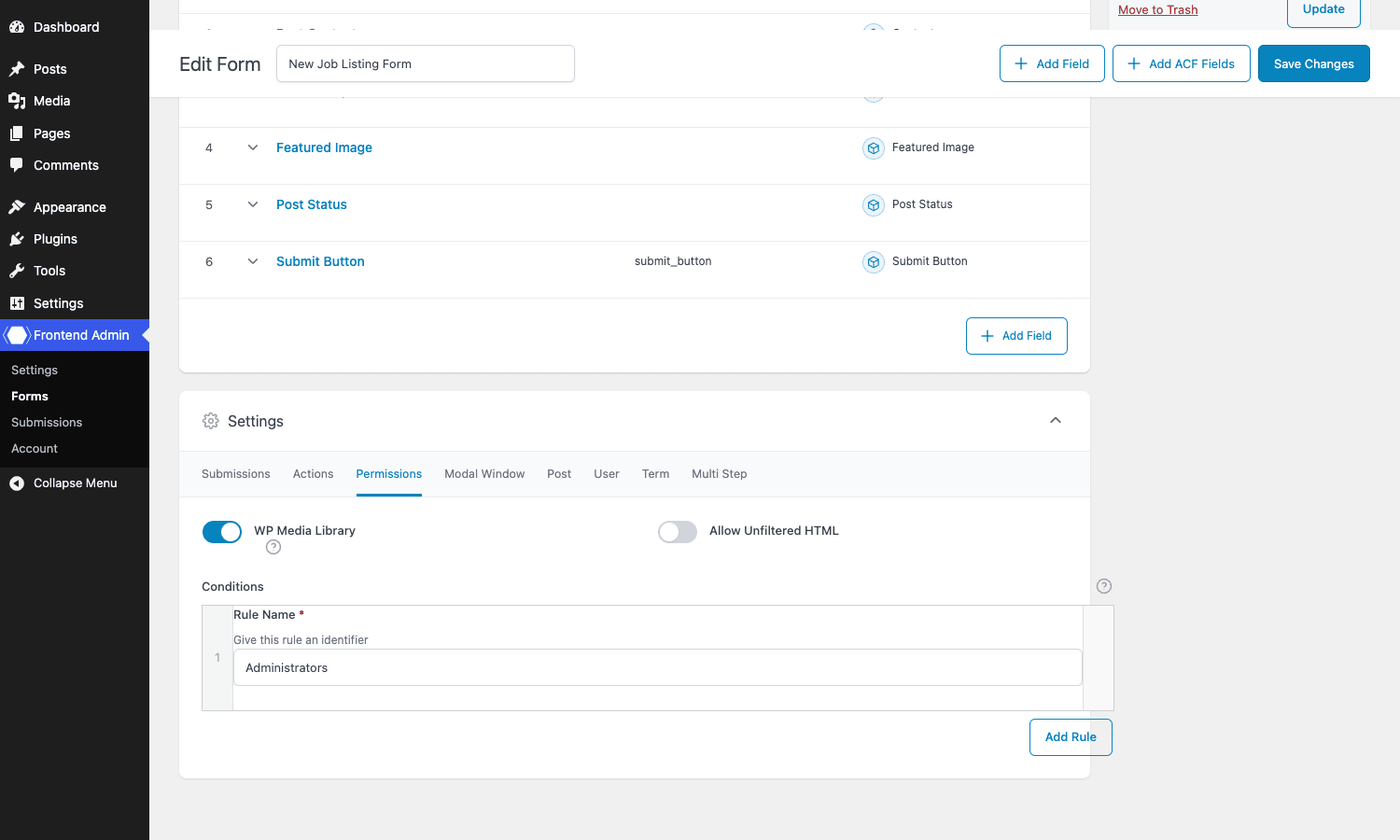Viewport: 1400px width, 840px height.
Task: Click the Move to Trash link
Action: [x=1157, y=10]
